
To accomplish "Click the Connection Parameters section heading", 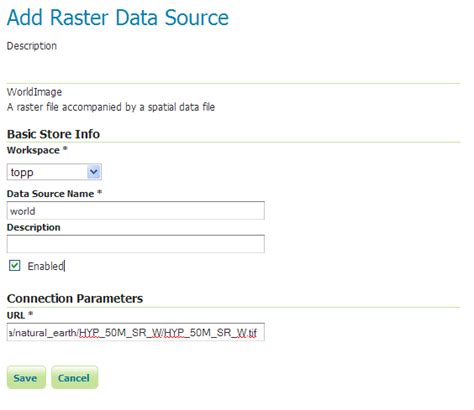I will pyautogui.click(x=75, y=298).
